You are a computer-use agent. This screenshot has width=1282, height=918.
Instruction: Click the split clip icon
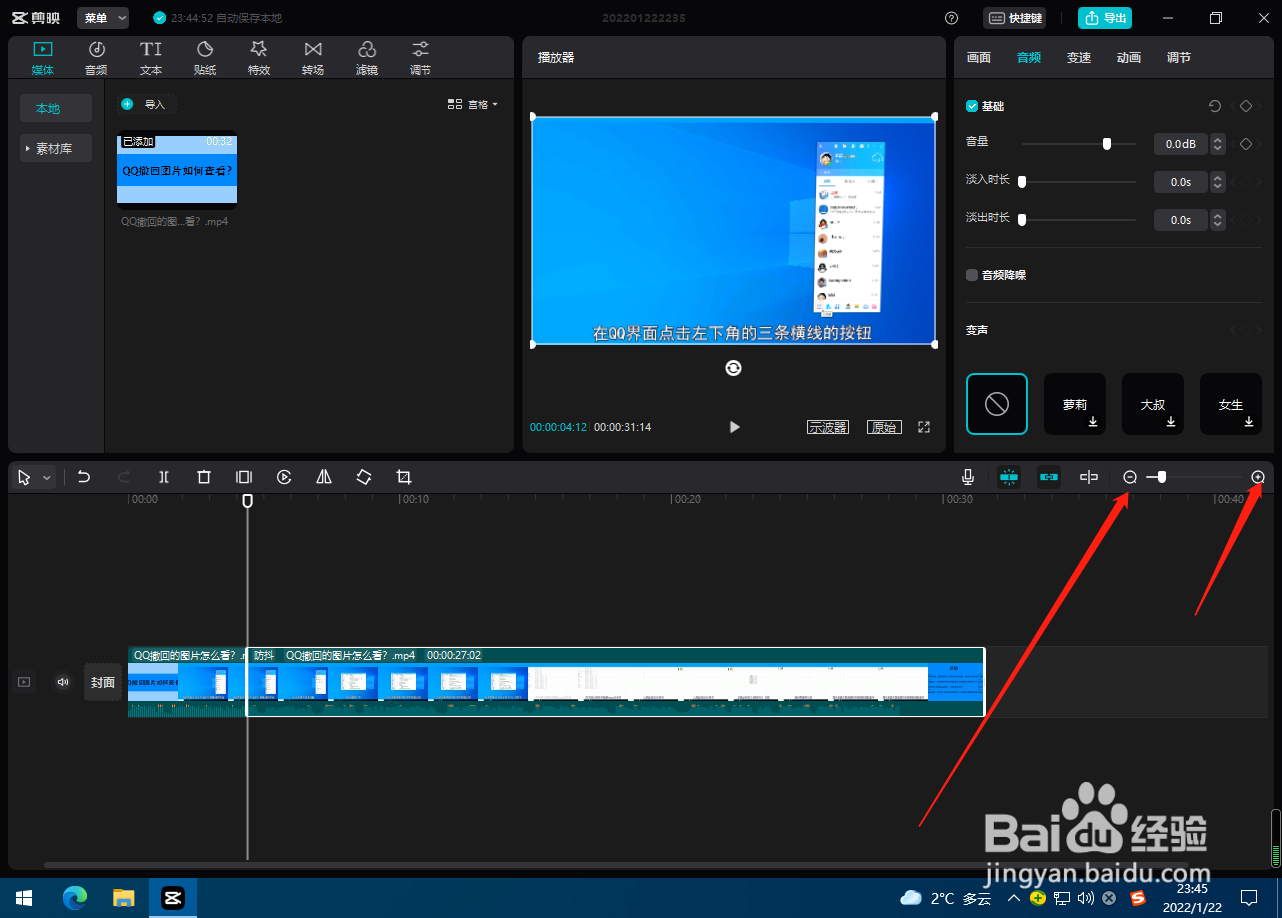point(164,477)
